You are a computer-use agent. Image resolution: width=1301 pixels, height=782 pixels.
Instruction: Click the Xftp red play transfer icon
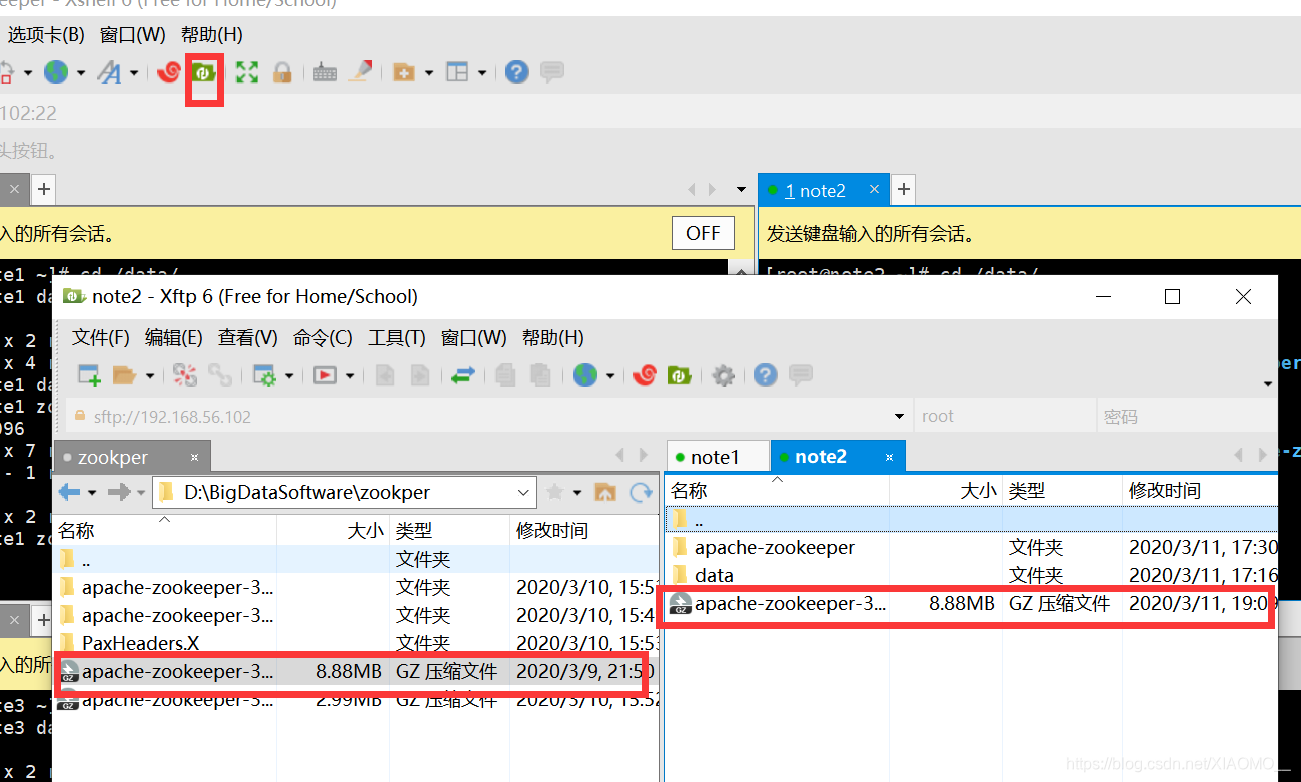pos(324,375)
